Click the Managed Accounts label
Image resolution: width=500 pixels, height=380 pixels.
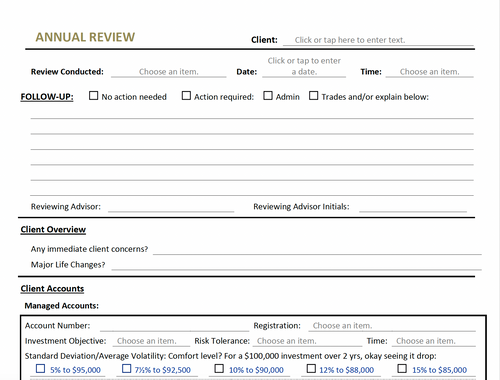click(x=62, y=306)
